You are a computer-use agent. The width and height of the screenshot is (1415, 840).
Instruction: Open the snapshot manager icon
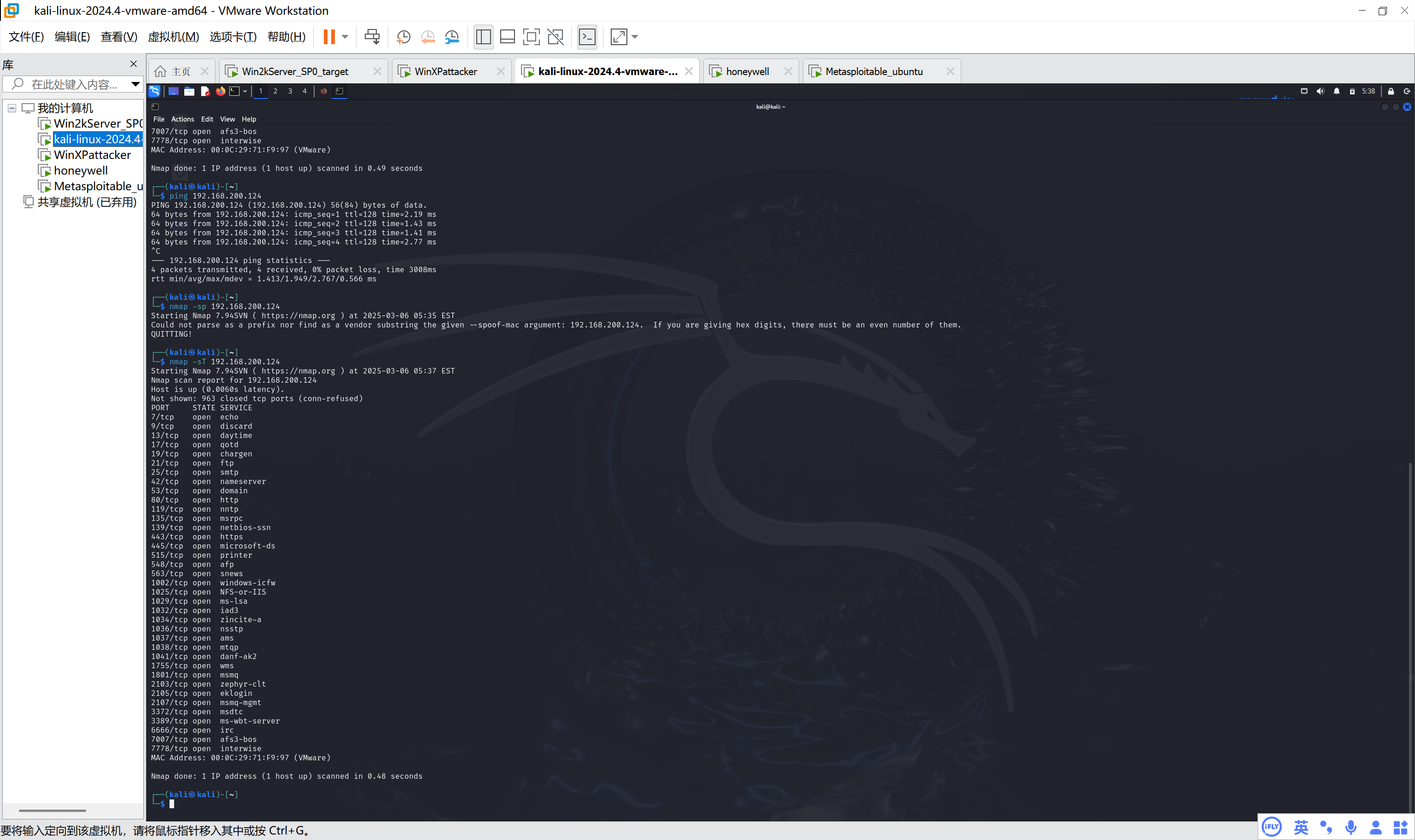click(452, 37)
